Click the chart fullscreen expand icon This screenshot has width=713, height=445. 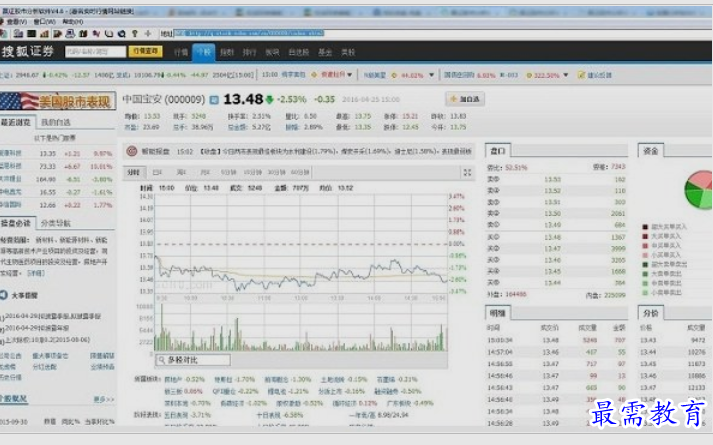[467, 173]
